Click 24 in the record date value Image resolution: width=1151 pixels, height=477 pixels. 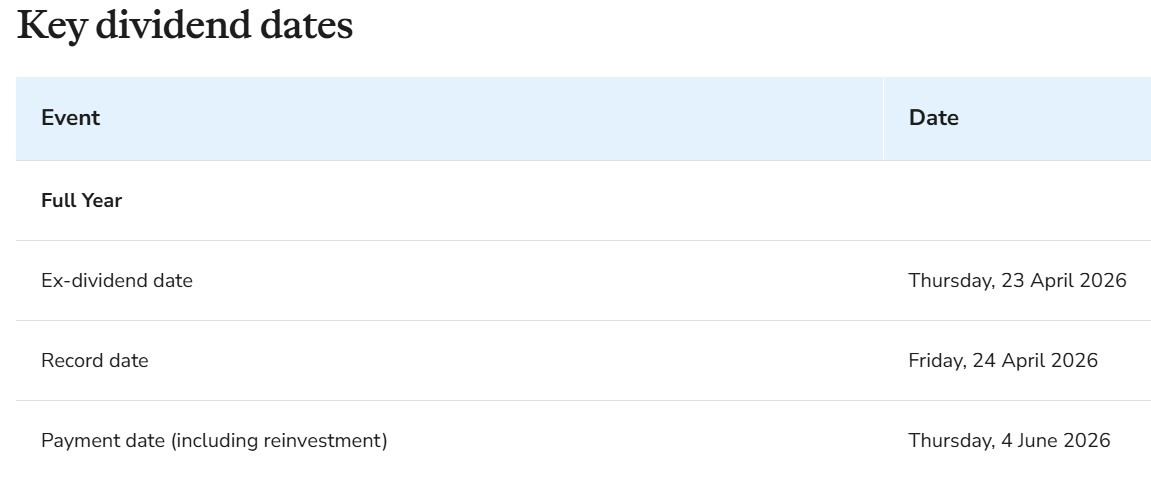click(983, 361)
